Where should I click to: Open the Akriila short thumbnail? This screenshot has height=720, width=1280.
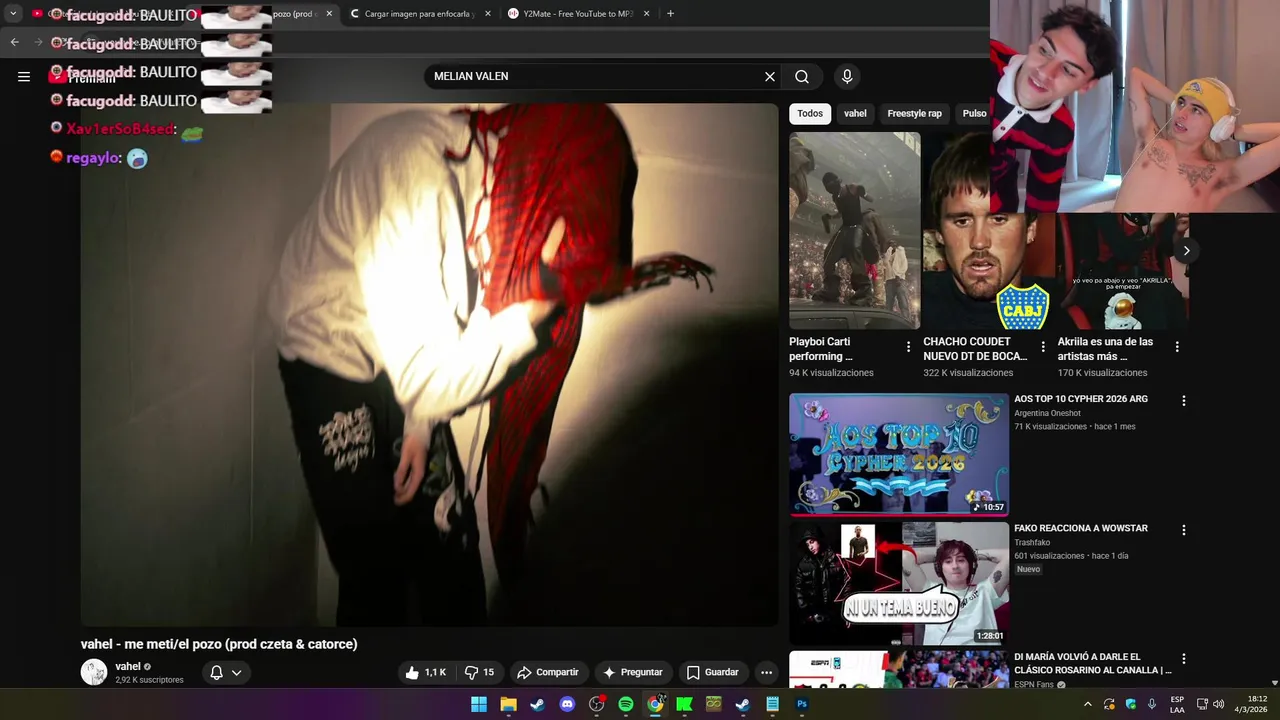point(1123,271)
